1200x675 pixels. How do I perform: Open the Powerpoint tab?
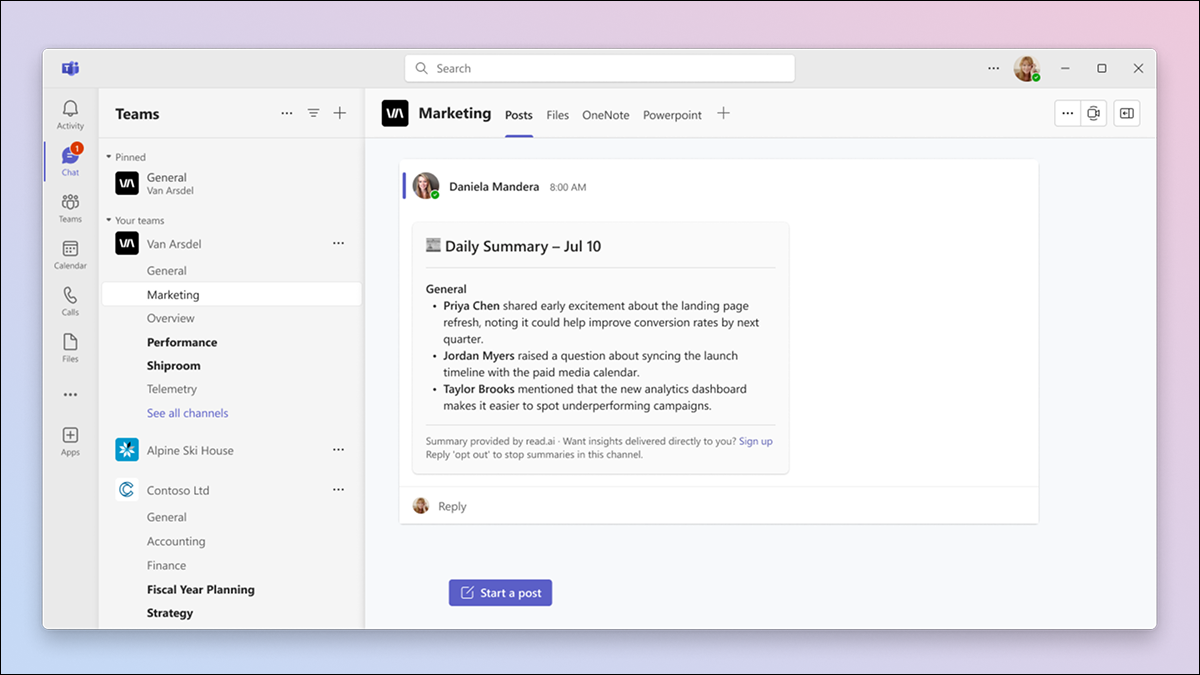click(x=672, y=115)
